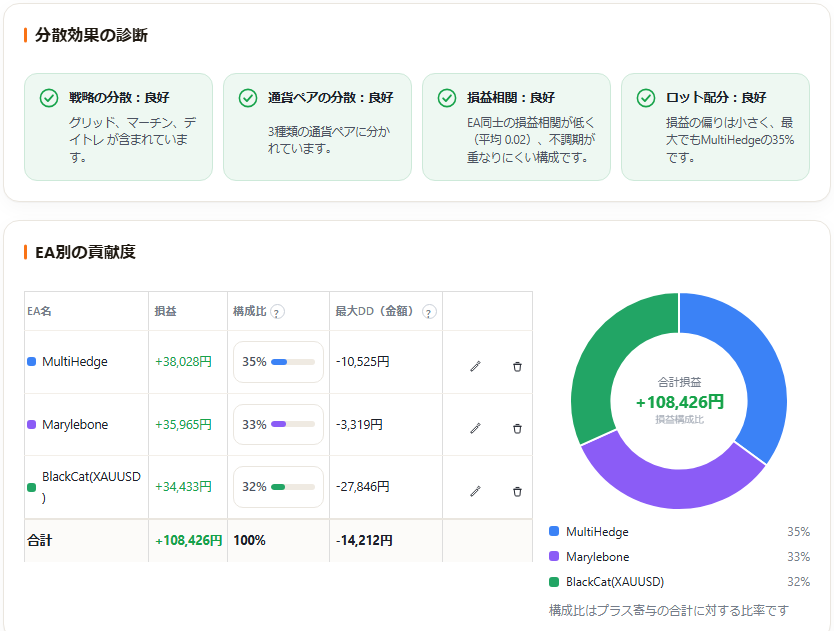
Task: Click ロット配分:良好 card title
Action: (716, 97)
